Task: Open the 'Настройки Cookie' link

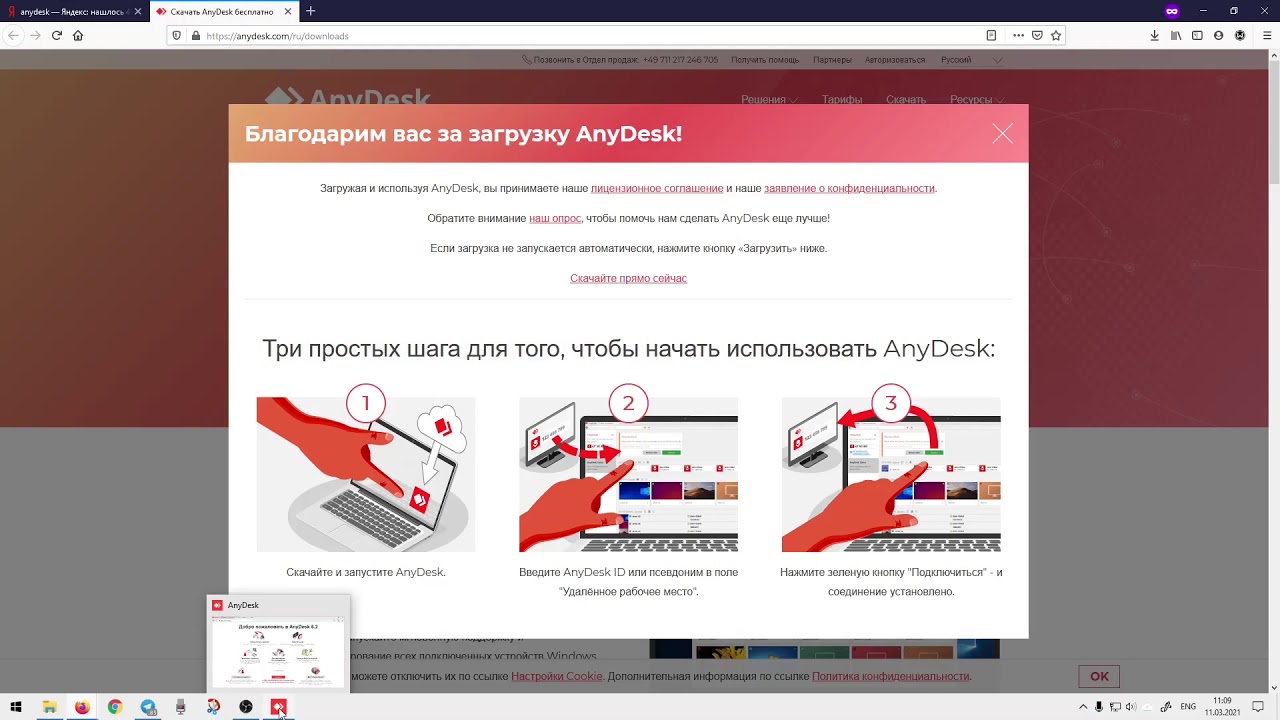Action: [557, 676]
